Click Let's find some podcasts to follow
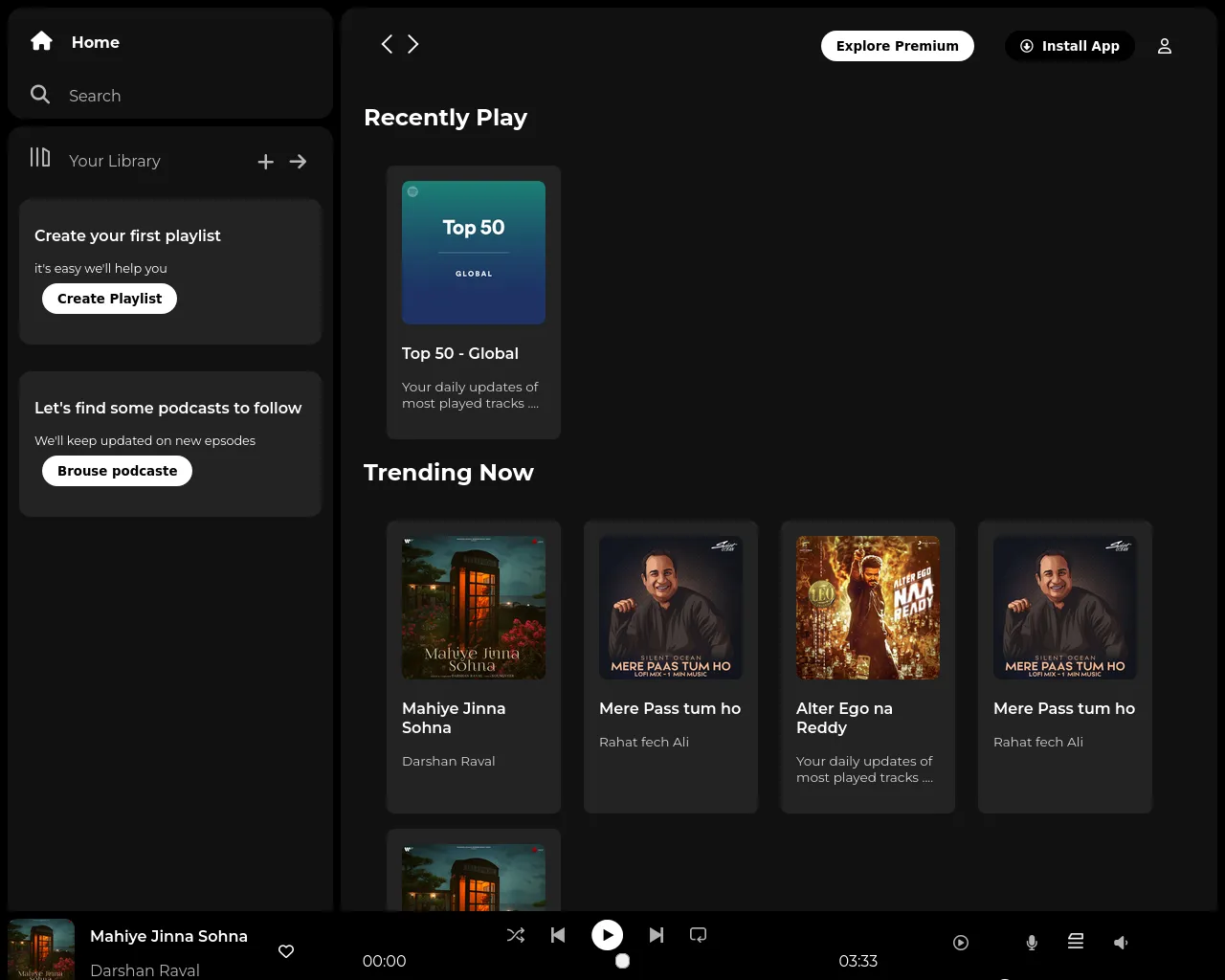Screen dimensions: 1225x980 tap(168, 408)
